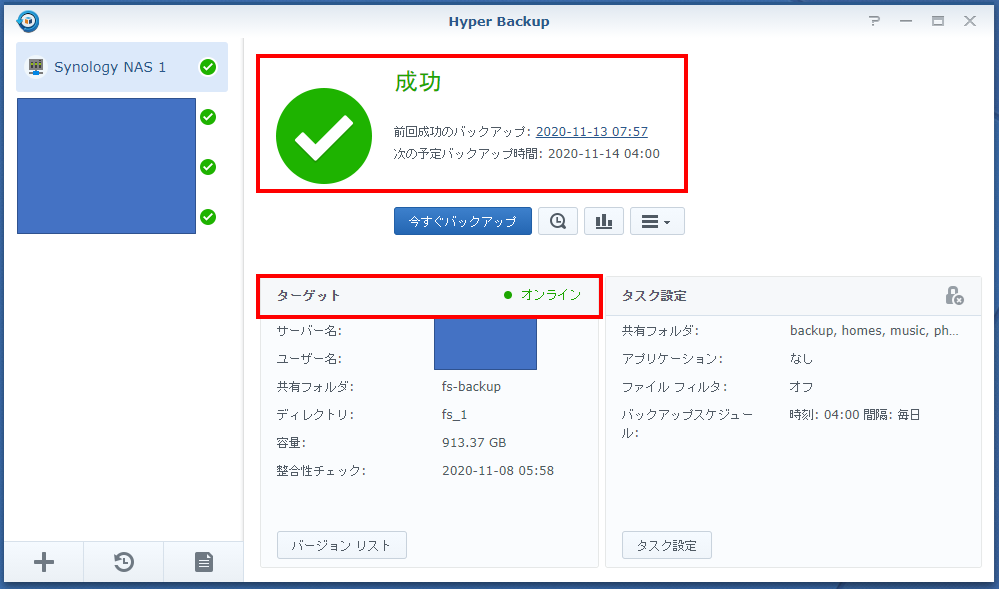The image size is (999, 589).
Task: Click the Hyper Backup window title
Action: 499,21
